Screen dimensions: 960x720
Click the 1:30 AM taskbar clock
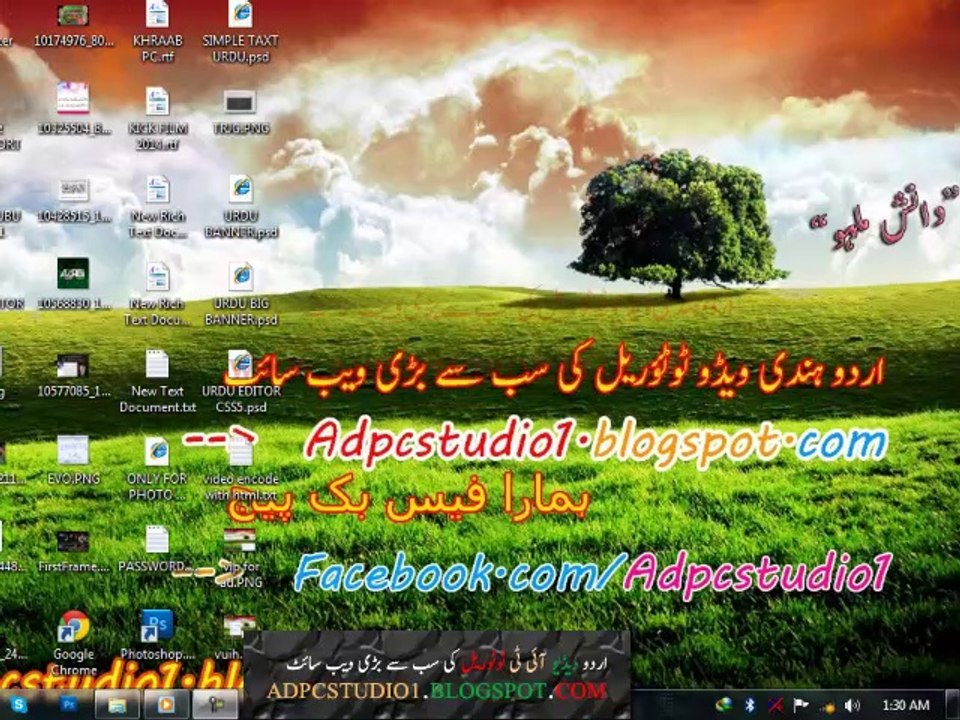tap(906, 705)
